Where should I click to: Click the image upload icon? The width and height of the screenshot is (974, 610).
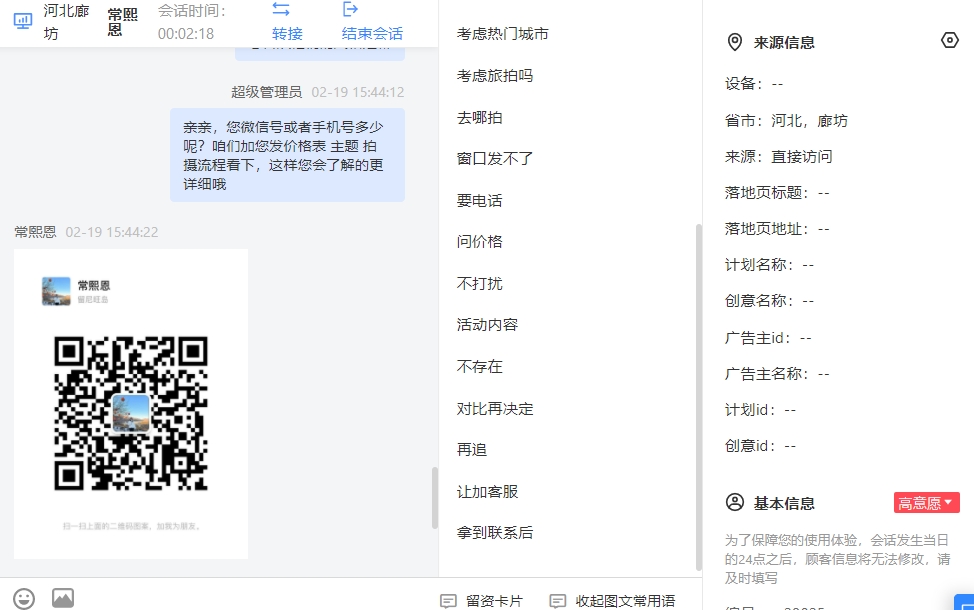pyautogui.click(x=63, y=598)
